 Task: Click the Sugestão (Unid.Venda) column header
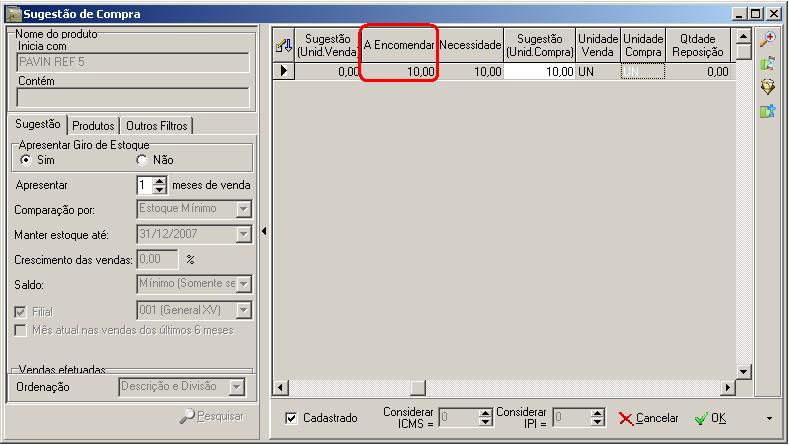(x=328, y=45)
